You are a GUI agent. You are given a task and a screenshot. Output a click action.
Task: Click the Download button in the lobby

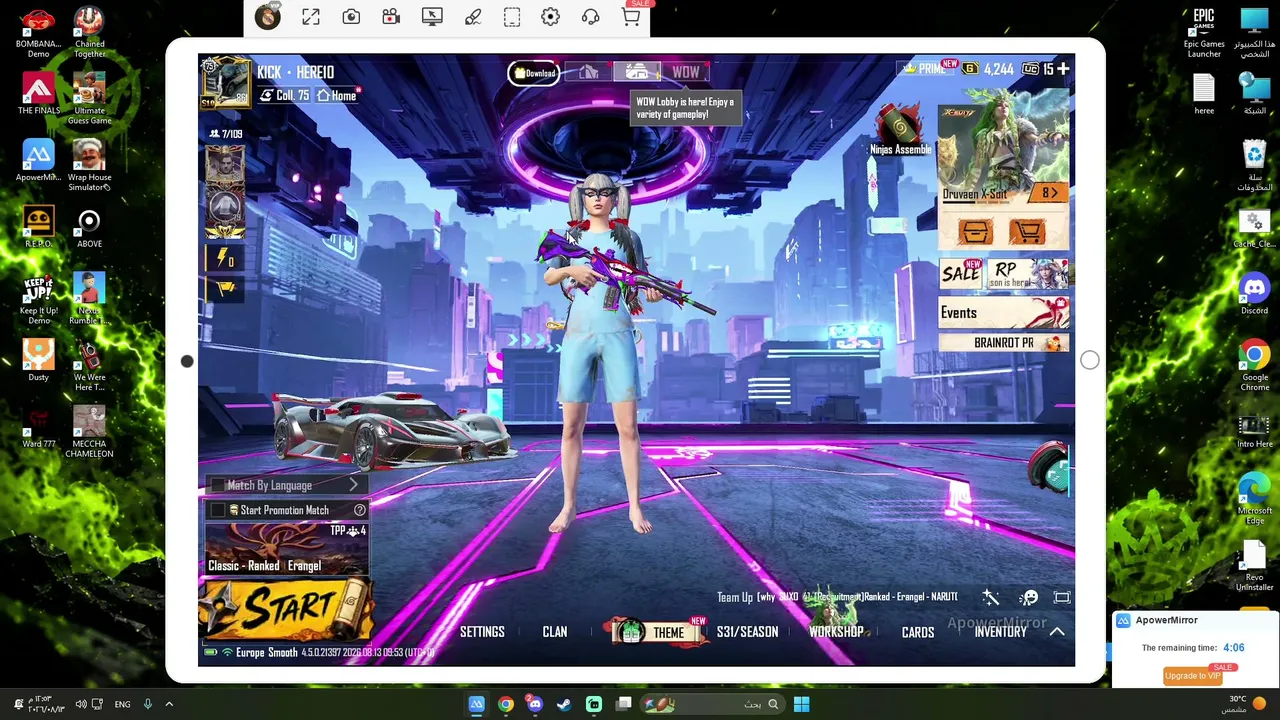tap(534, 73)
